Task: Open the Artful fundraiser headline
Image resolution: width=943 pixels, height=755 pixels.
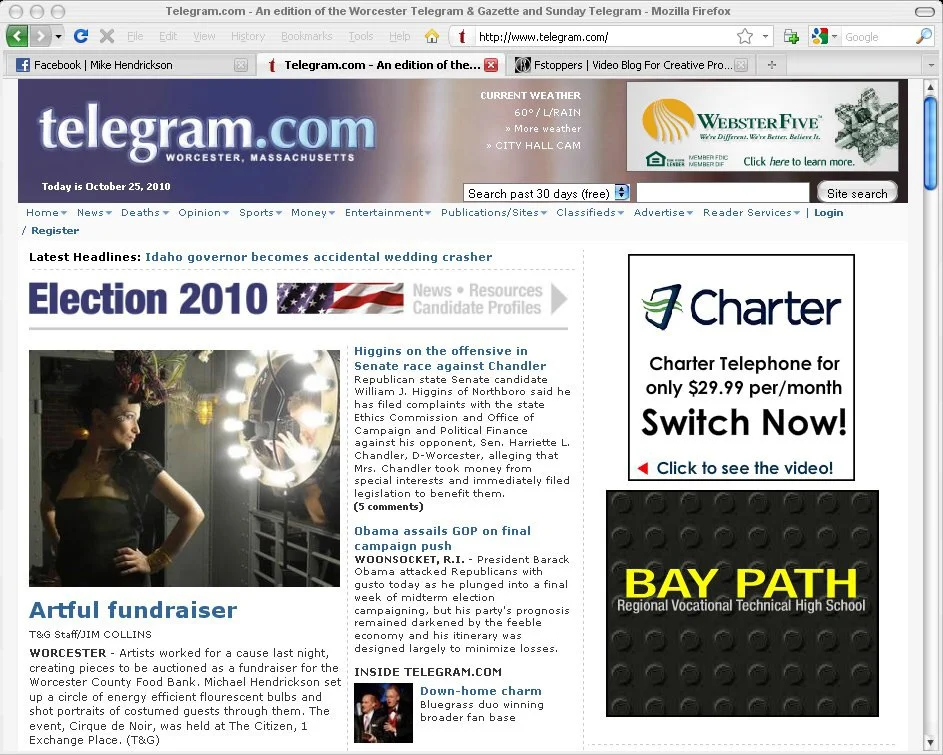Action: click(133, 610)
